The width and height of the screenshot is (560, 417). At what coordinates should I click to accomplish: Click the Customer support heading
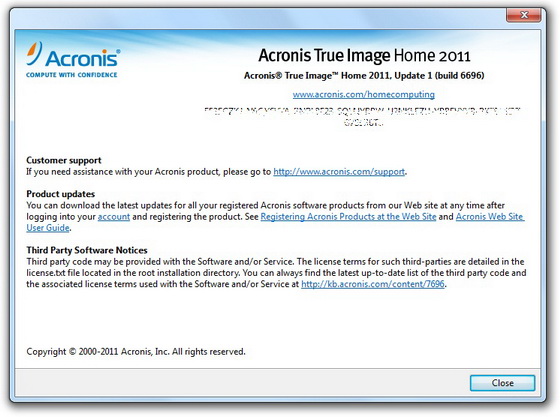[64, 160]
